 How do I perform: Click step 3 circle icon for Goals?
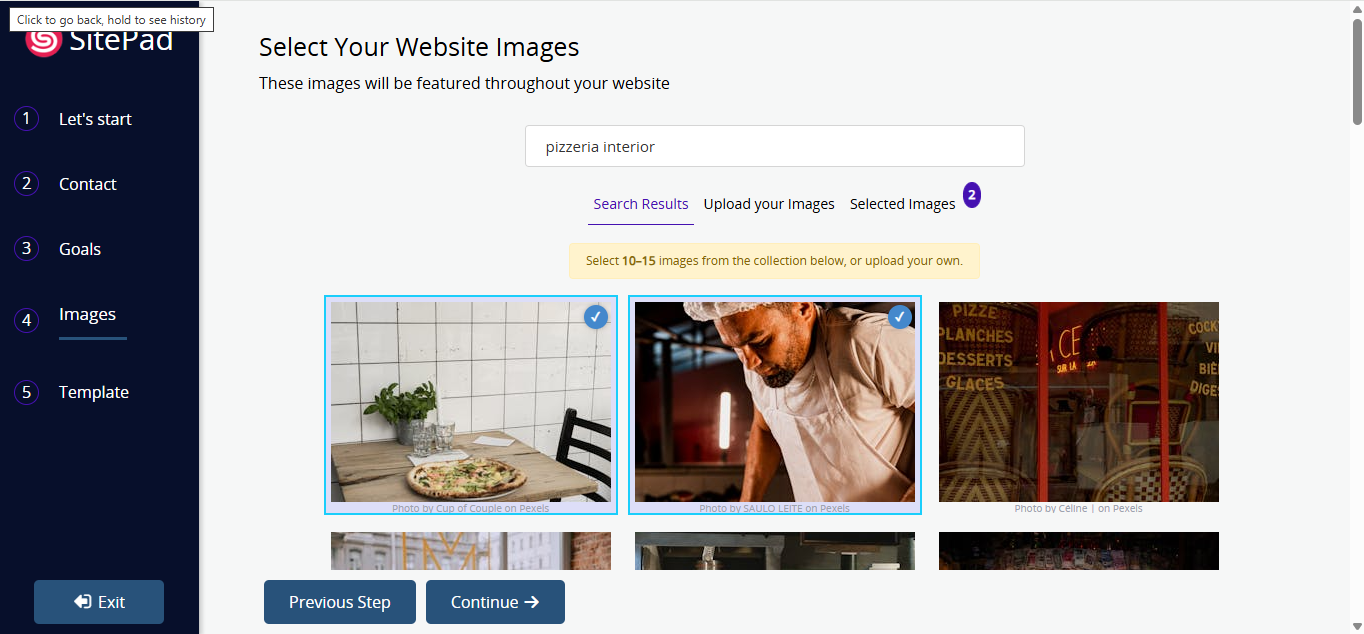26,249
